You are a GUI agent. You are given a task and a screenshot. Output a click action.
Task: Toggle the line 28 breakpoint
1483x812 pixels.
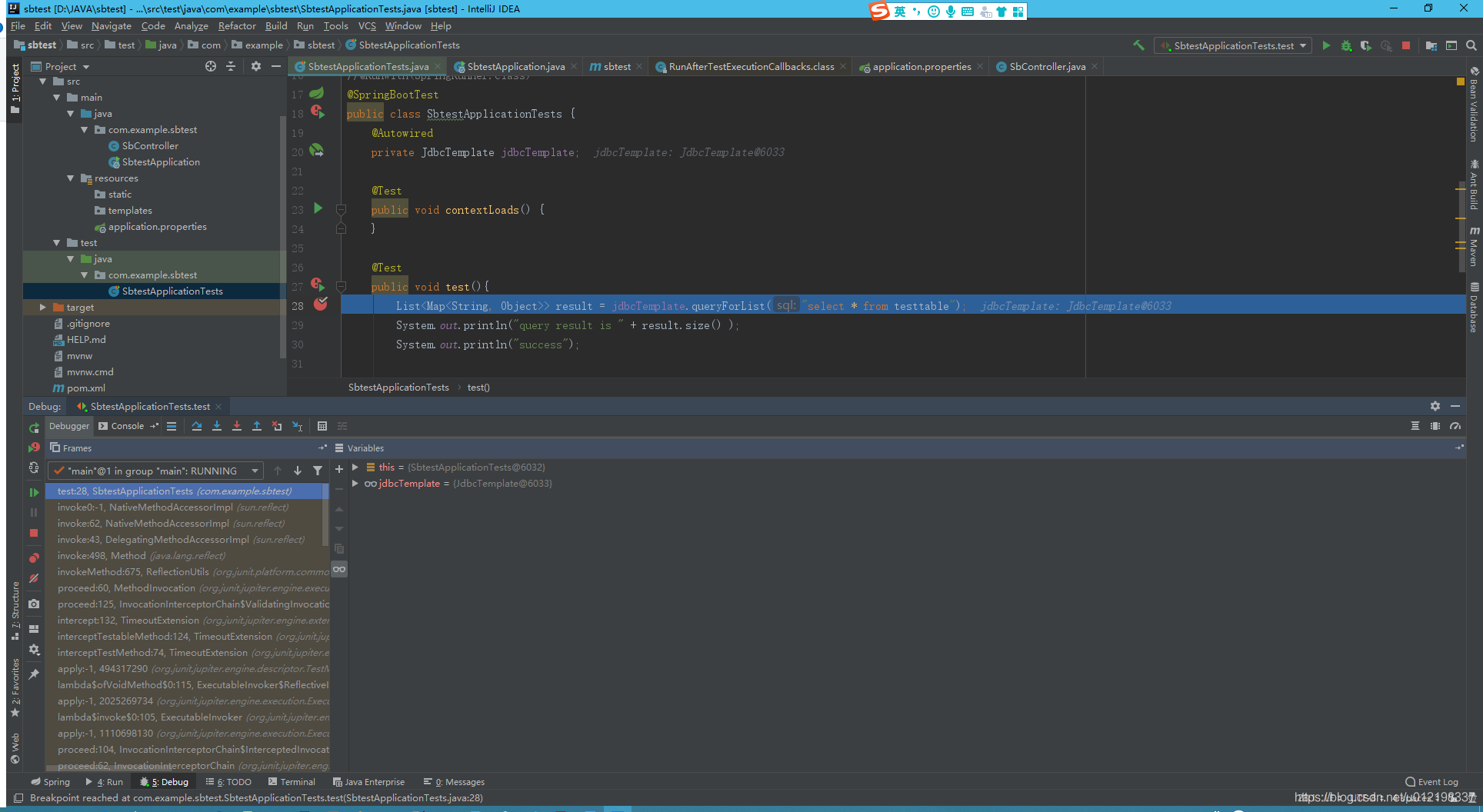(x=321, y=304)
